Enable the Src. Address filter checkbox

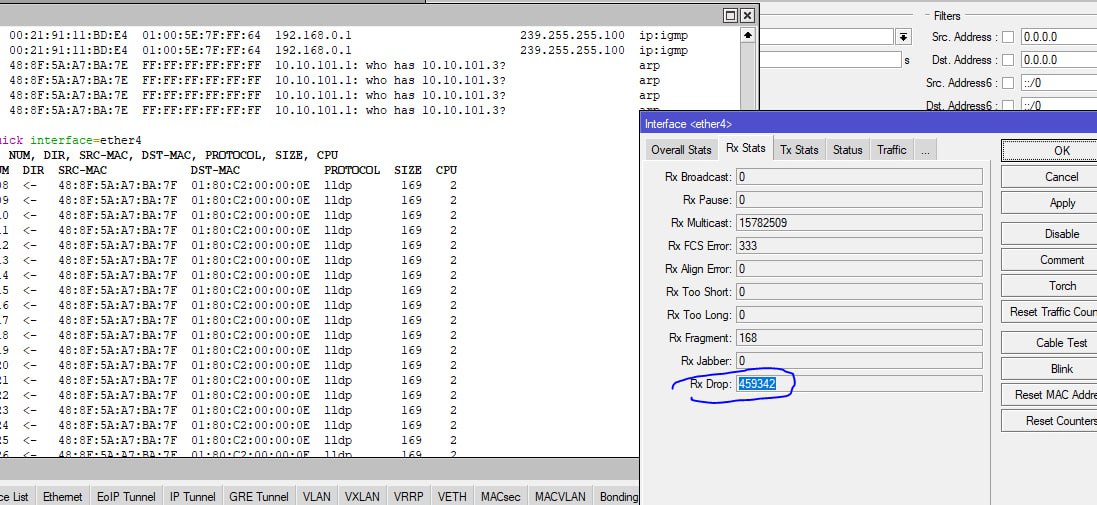tap(1008, 37)
